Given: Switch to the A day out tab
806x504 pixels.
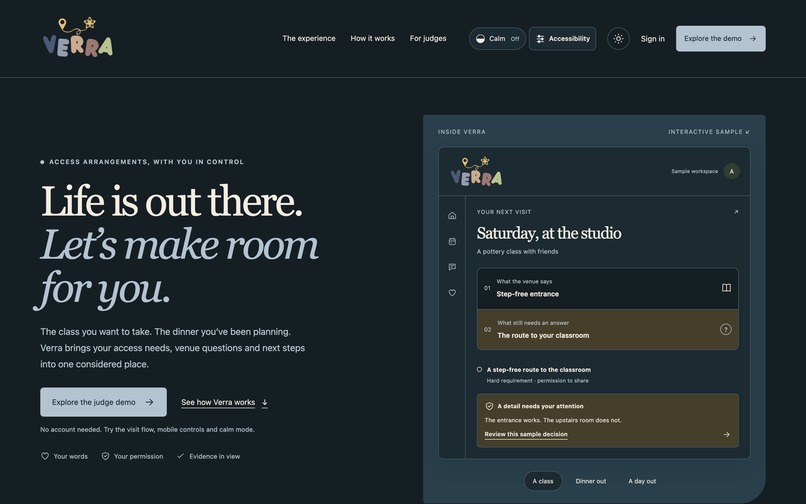Looking at the screenshot, I should coord(642,481).
